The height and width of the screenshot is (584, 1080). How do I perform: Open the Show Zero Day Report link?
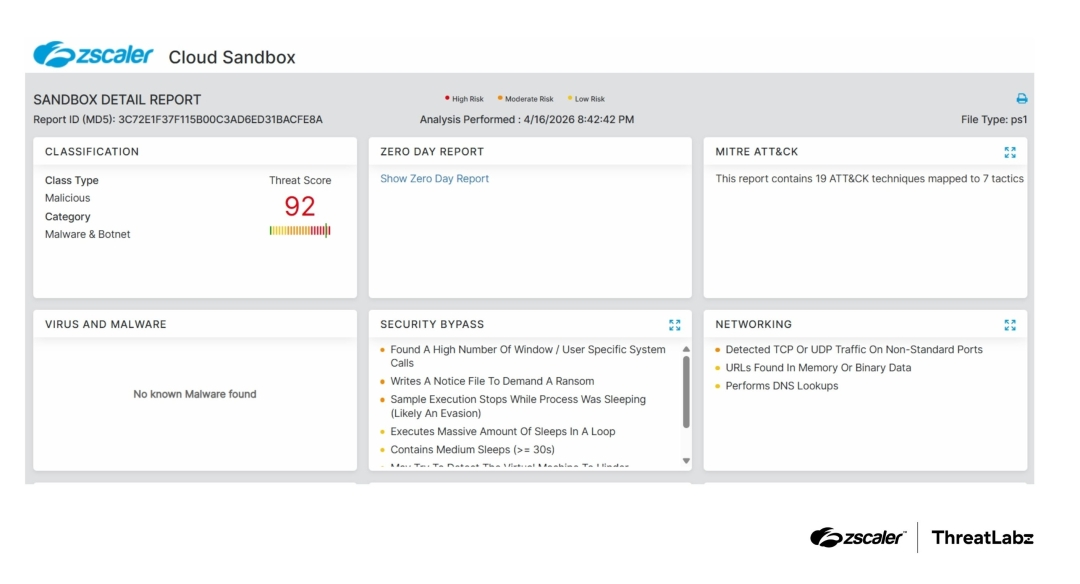[x=435, y=178]
